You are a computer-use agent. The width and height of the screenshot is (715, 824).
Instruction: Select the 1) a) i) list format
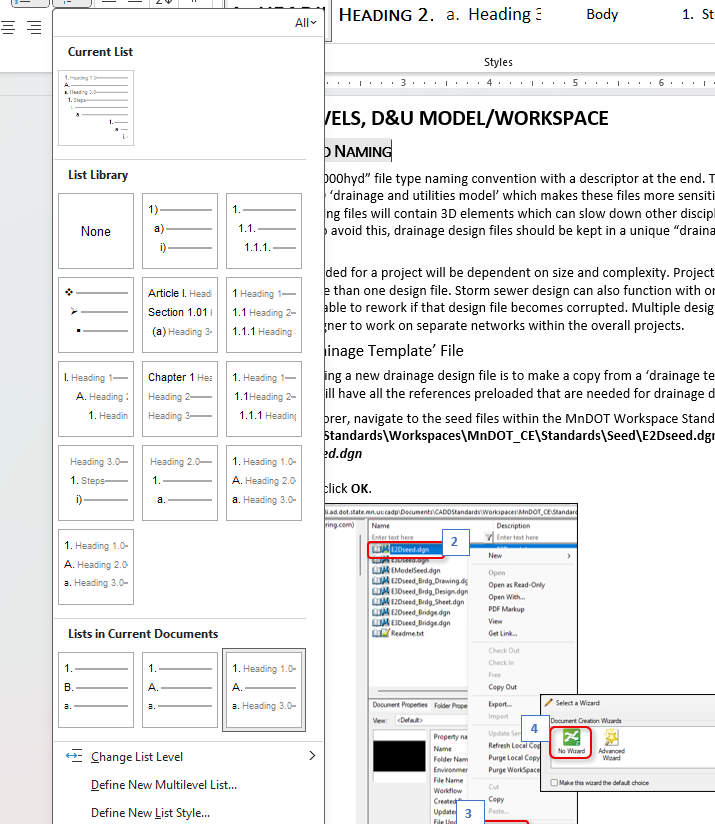pyautogui.click(x=180, y=231)
